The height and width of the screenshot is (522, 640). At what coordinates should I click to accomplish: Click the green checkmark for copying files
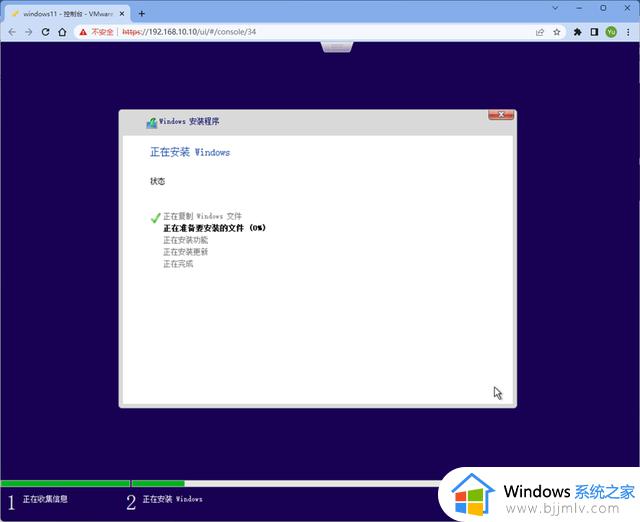155,218
